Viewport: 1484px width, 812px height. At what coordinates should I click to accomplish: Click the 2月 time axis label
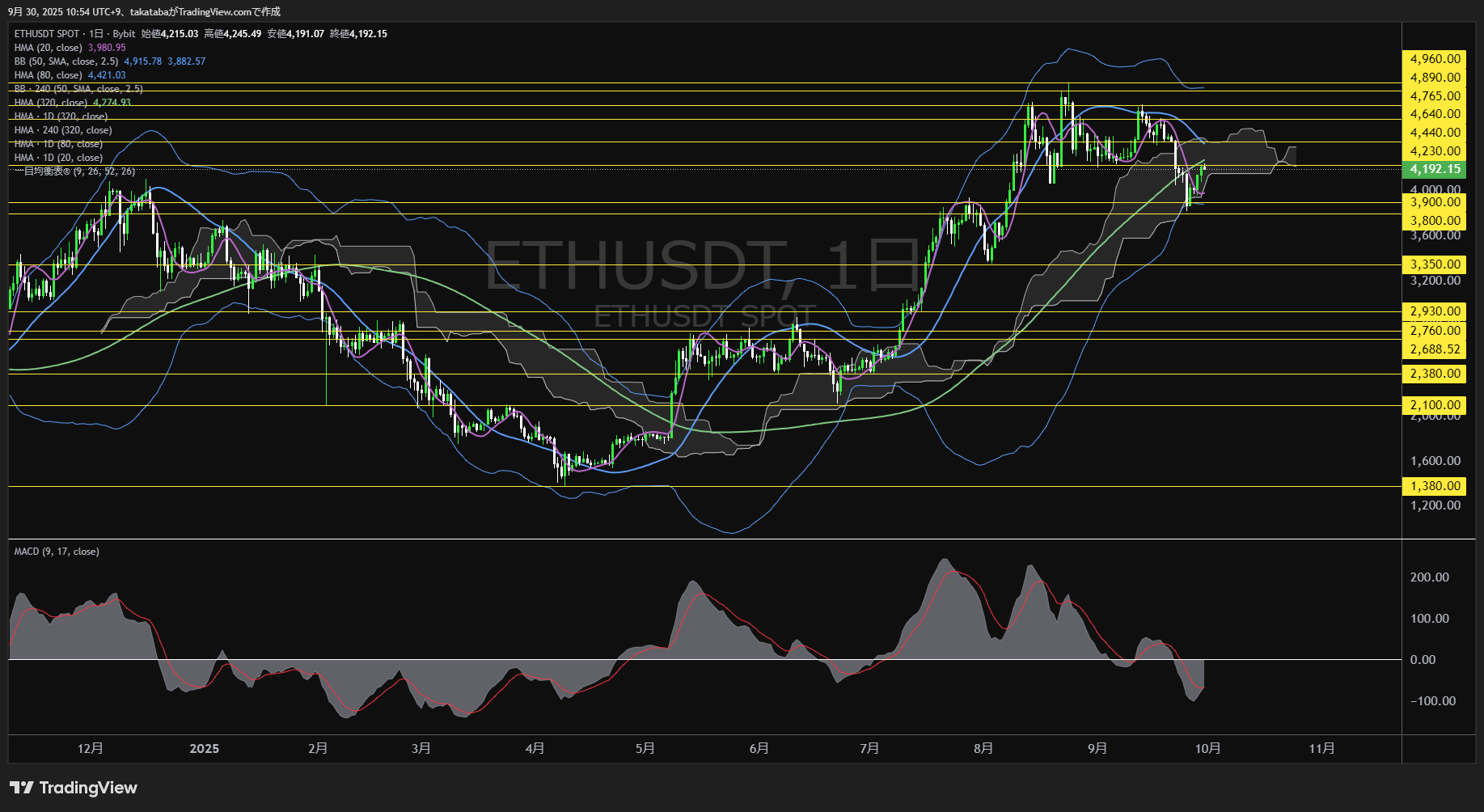tap(318, 749)
